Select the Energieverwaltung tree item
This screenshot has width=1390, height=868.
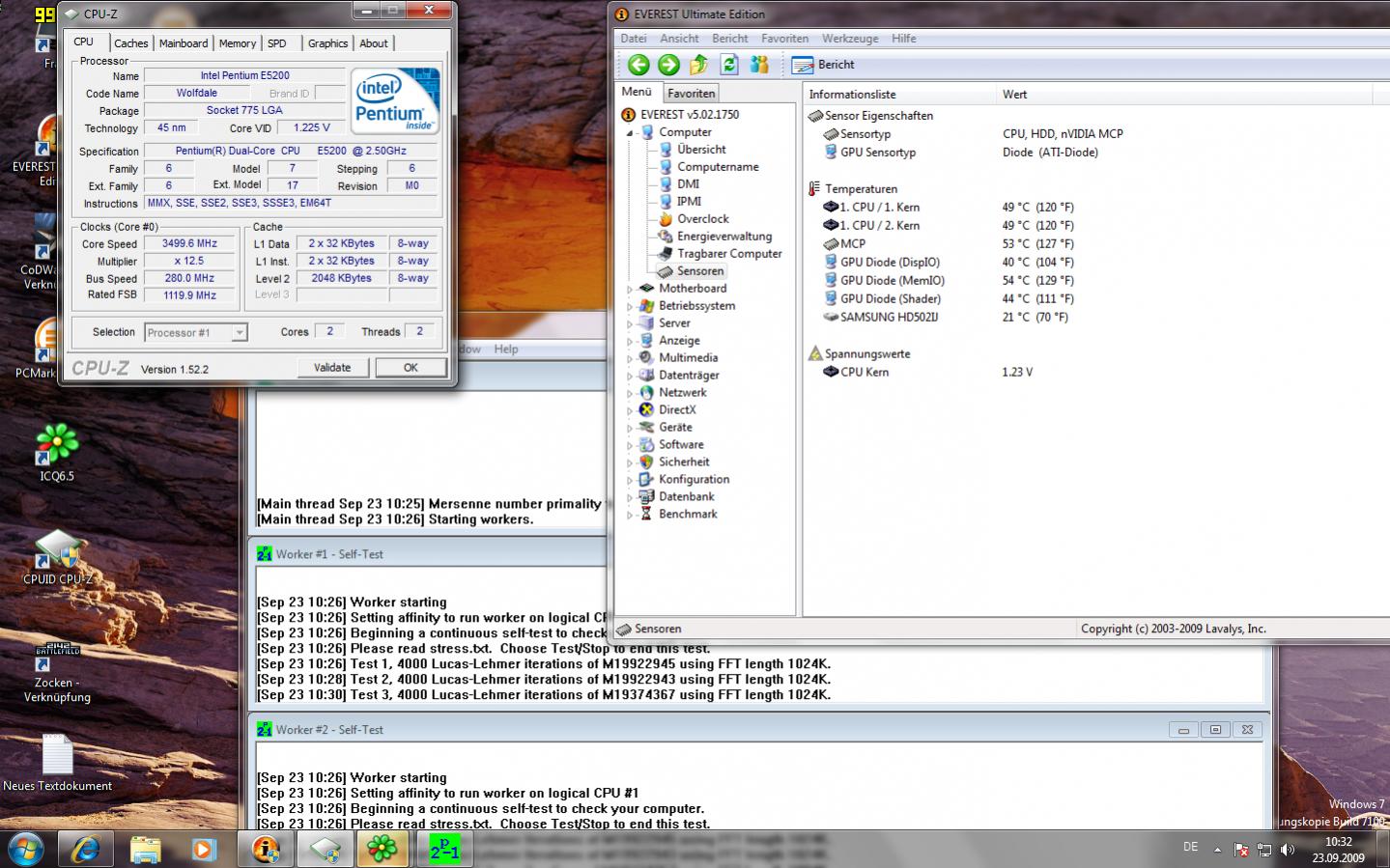pos(724,237)
